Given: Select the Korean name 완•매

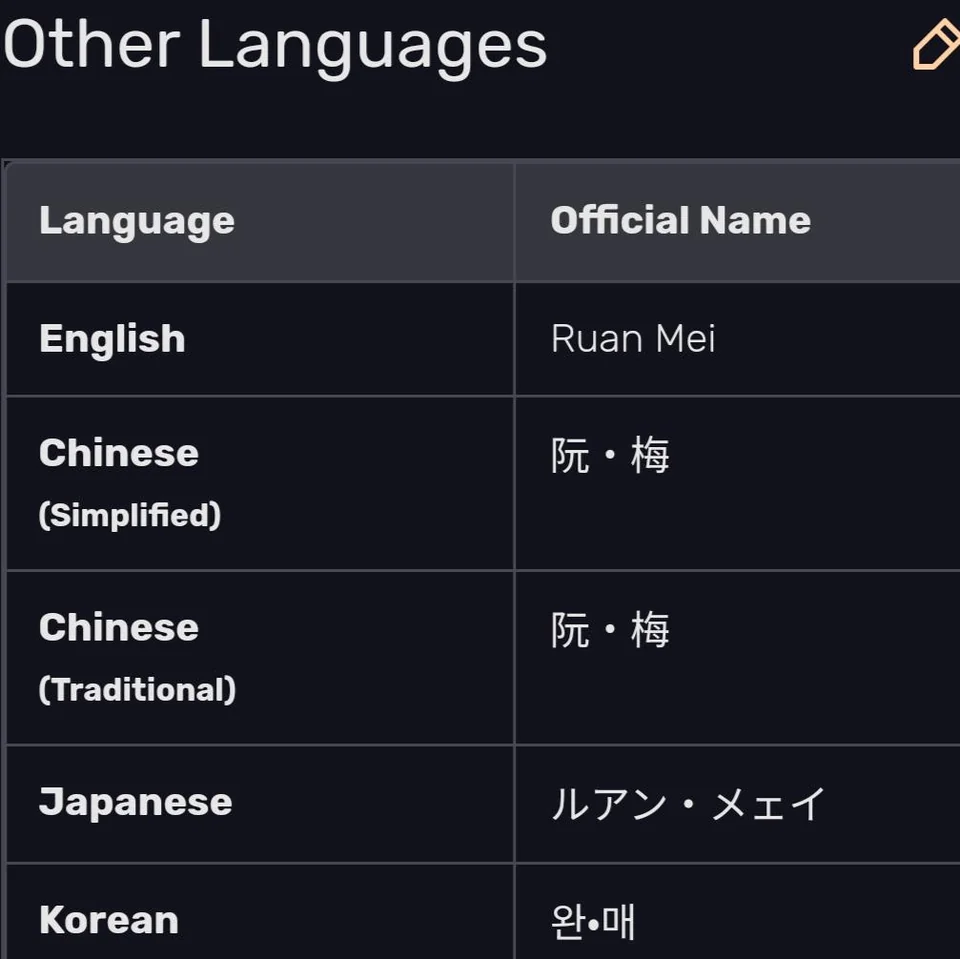Looking at the screenshot, I should pos(594,920).
